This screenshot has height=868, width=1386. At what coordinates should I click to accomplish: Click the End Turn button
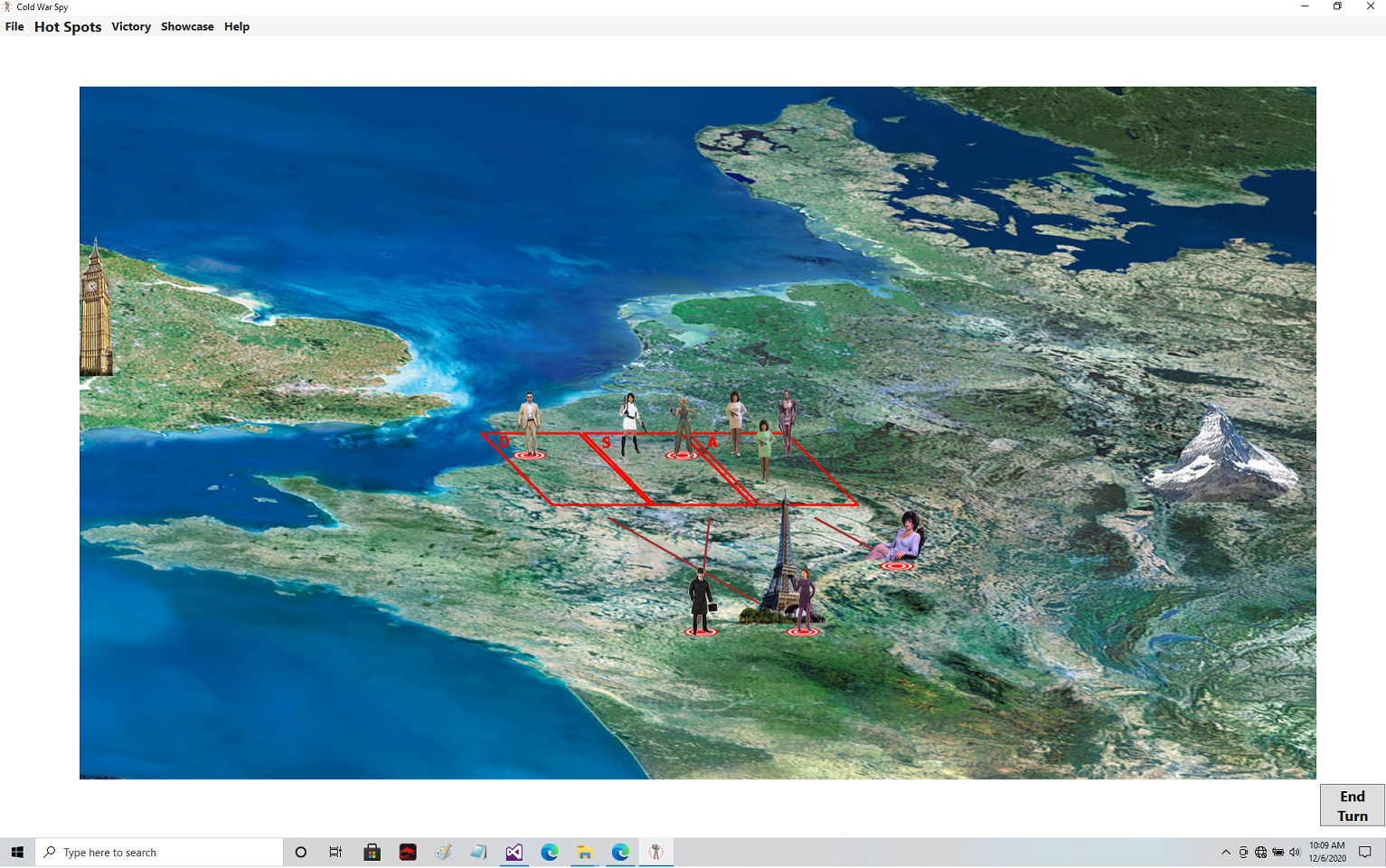[1352, 806]
